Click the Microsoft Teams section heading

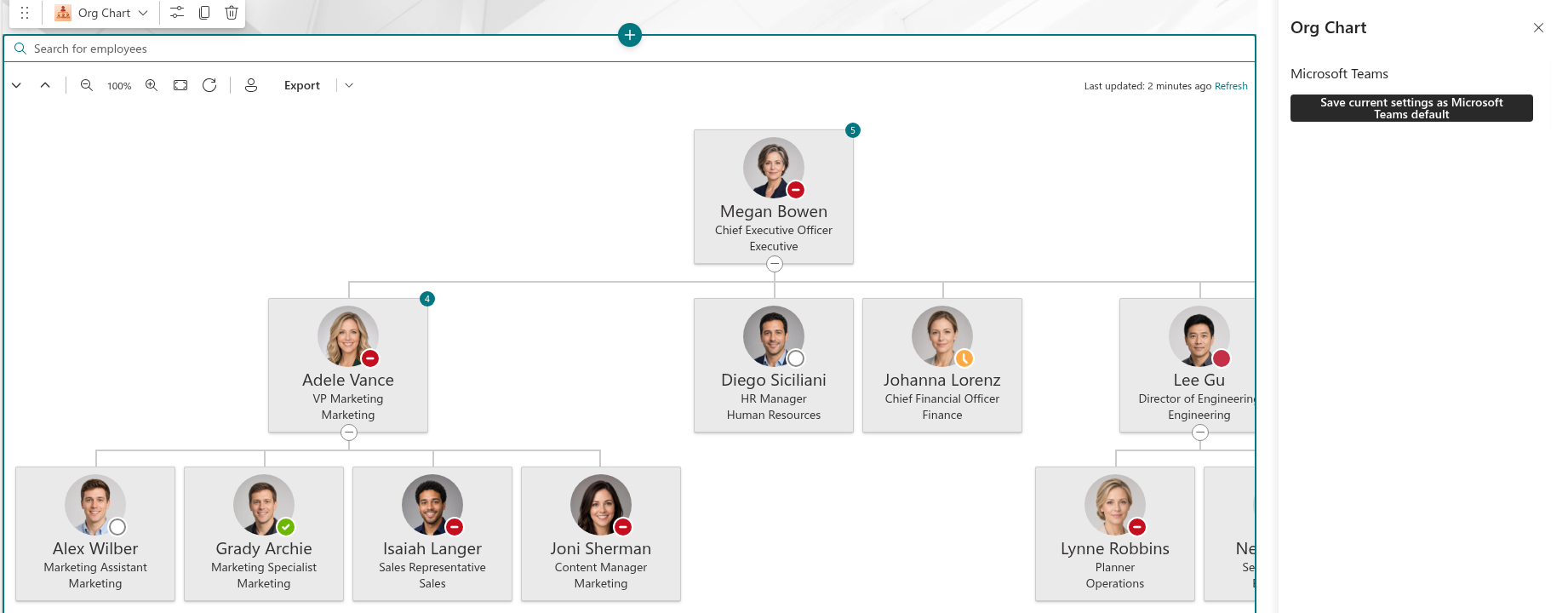1339,74
